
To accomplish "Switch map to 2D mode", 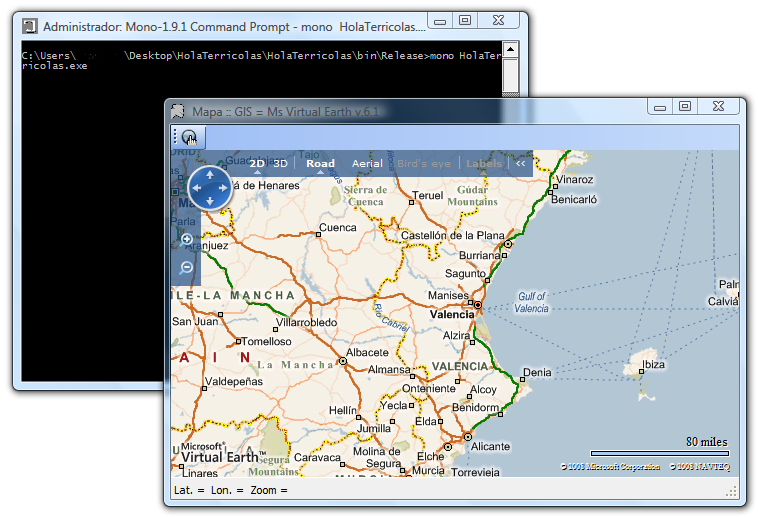I will tap(257, 163).
